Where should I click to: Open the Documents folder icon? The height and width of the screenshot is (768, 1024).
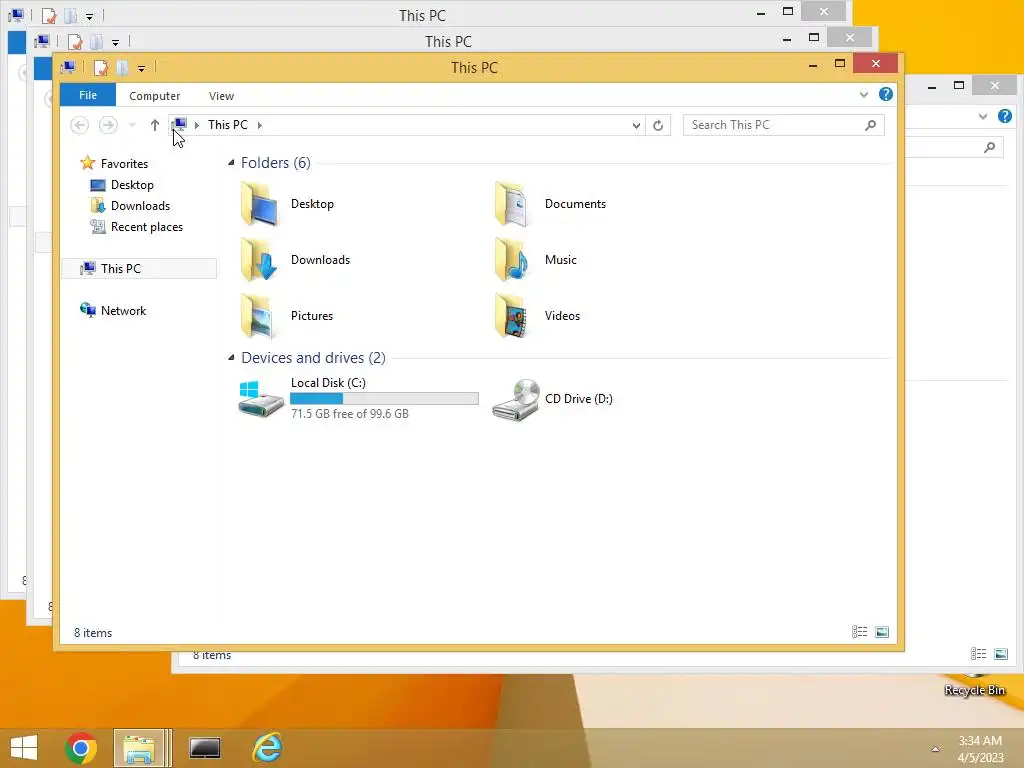pos(513,204)
